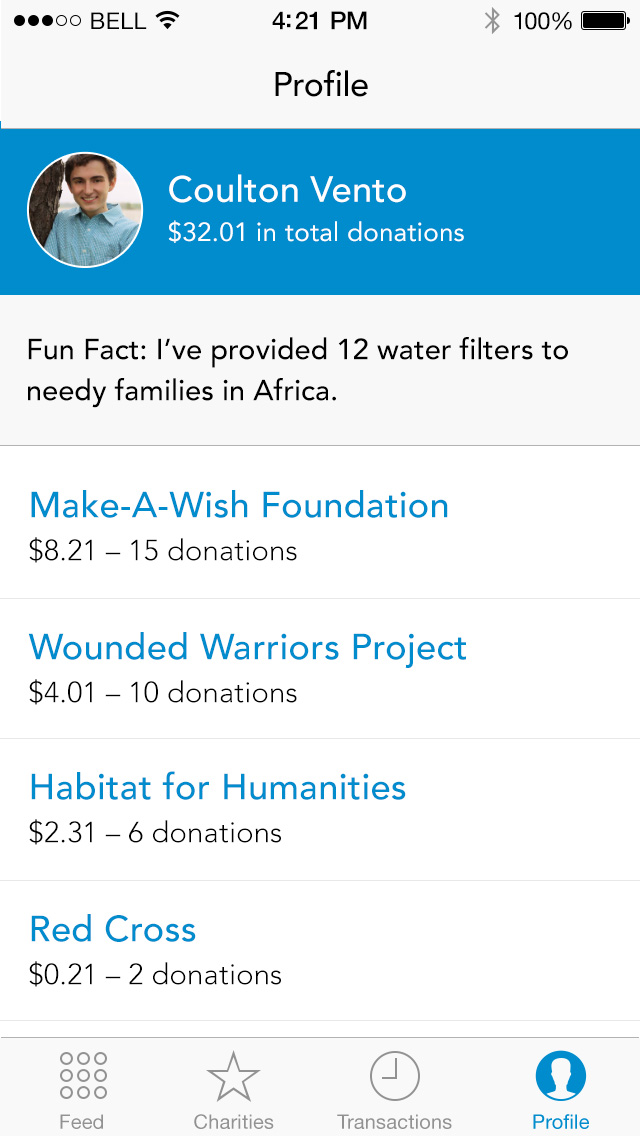Image resolution: width=640 pixels, height=1136 pixels.
Task: Select Habitat for Humanities charity
Action: 218,787
